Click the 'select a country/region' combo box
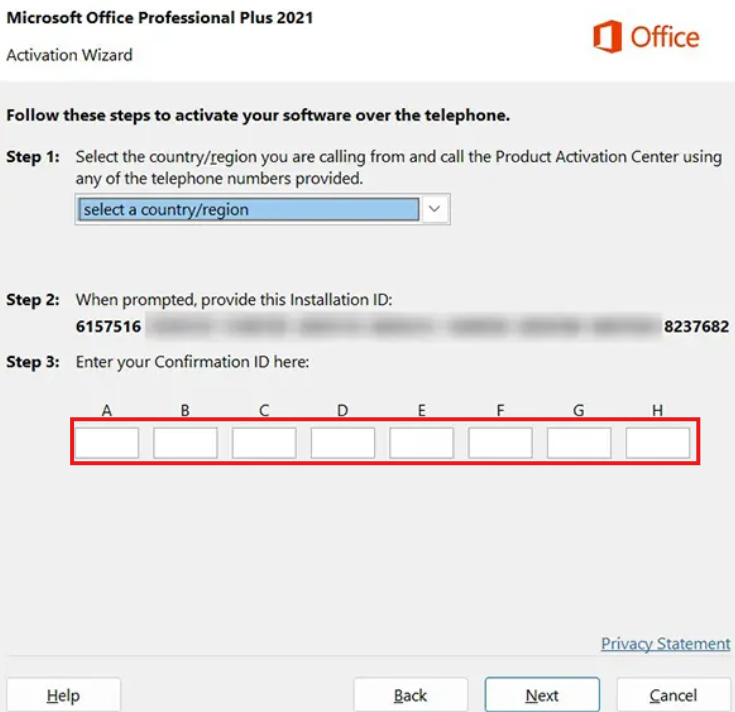 point(248,209)
